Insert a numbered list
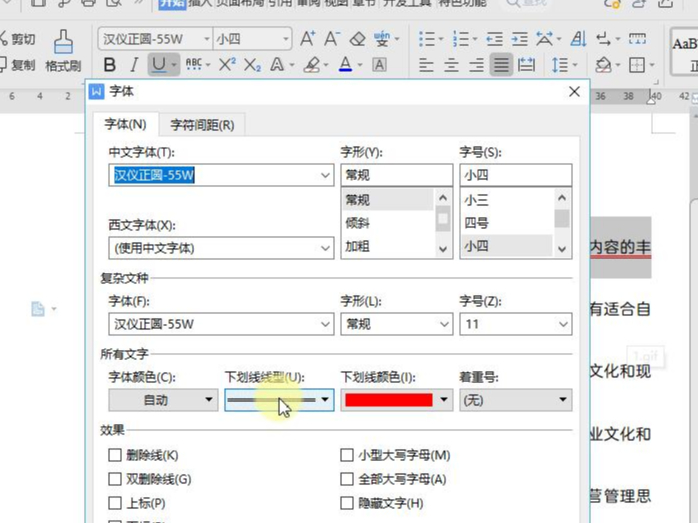Viewport: 698px width, 523px height. [460, 39]
